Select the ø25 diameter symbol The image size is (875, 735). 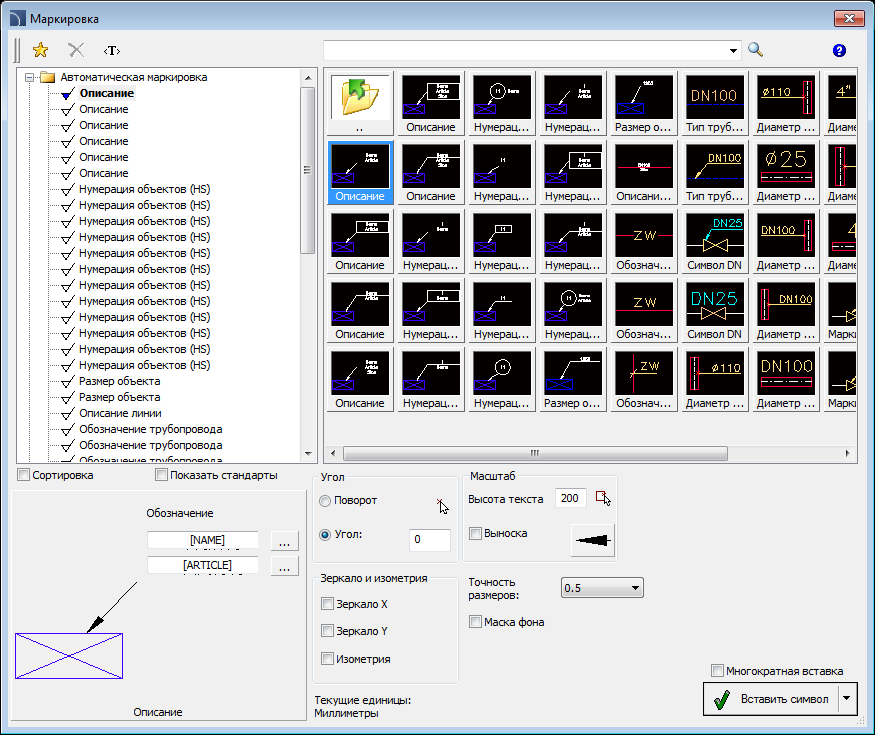(x=785, y=172)
